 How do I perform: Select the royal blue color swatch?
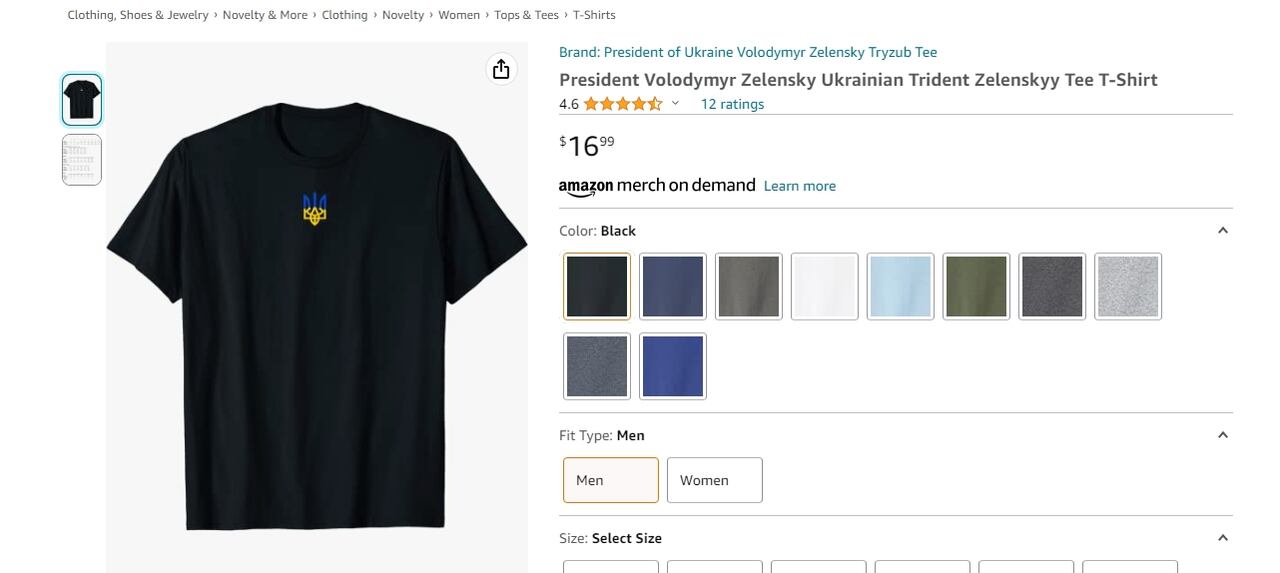(673, 366)
